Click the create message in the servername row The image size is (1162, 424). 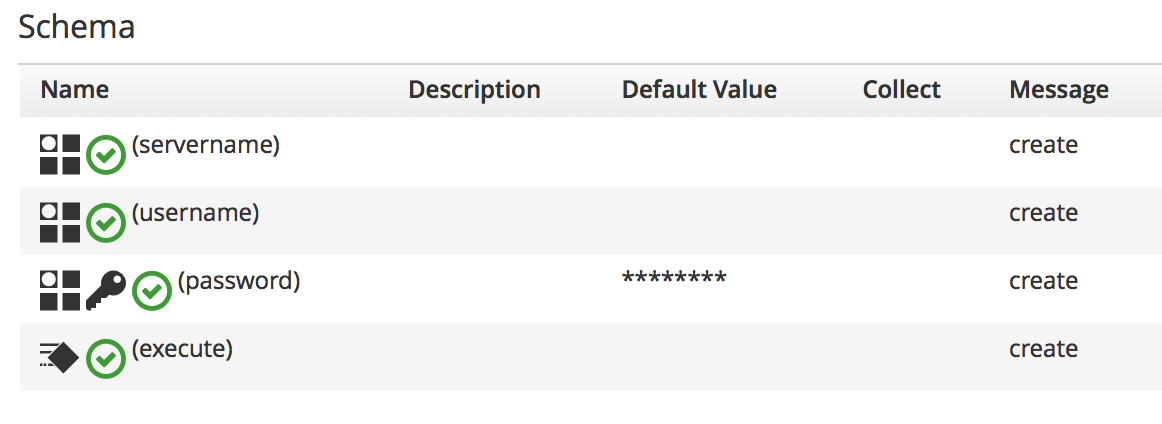(1043, 145)
